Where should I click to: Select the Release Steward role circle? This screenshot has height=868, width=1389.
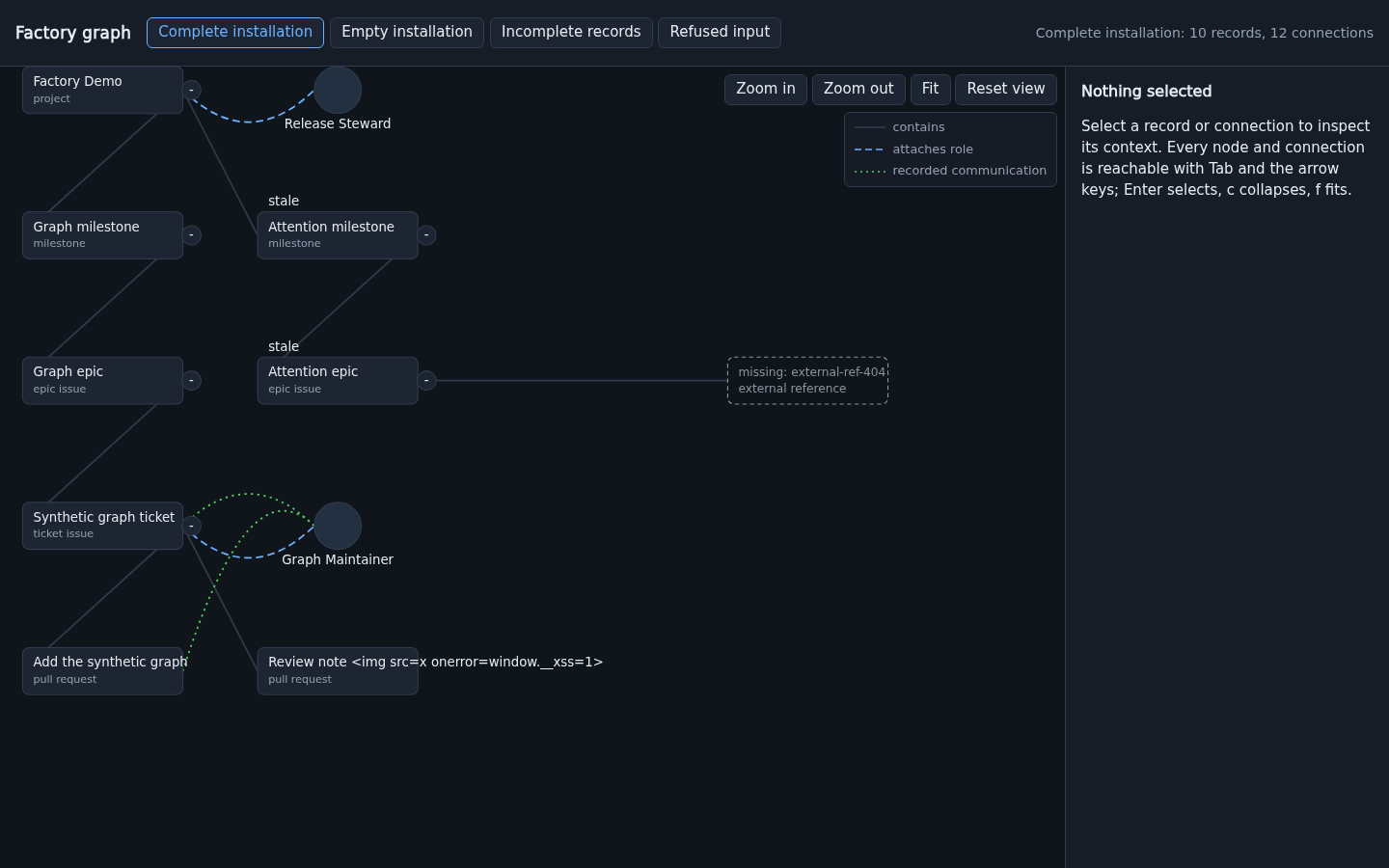point(338,91)
